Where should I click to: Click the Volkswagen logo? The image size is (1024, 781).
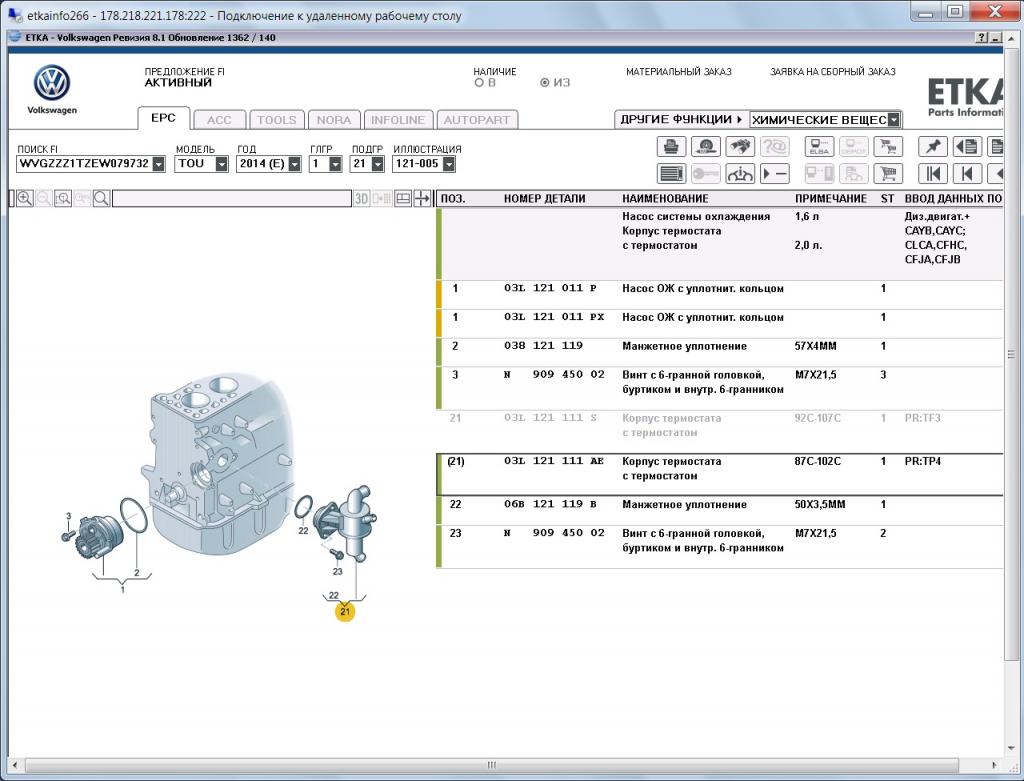pyautogui.click(x=52, y=83)
